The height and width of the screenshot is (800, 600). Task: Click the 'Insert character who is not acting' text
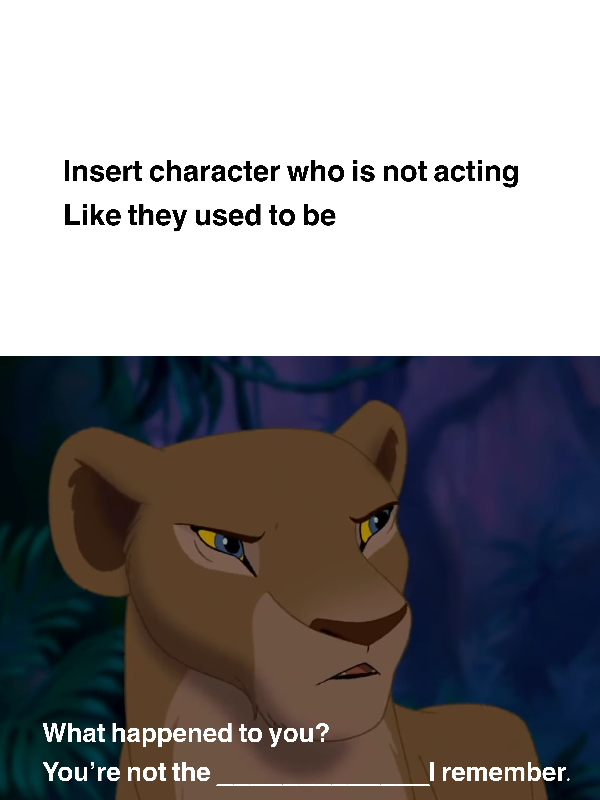click(291, 172)
